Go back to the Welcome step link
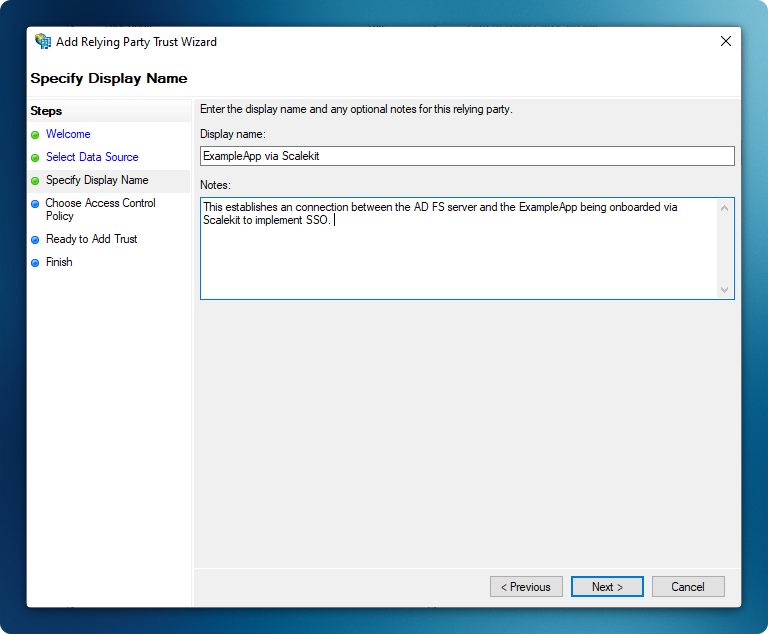This screenshot has height=634, width=768. (68, 134)
